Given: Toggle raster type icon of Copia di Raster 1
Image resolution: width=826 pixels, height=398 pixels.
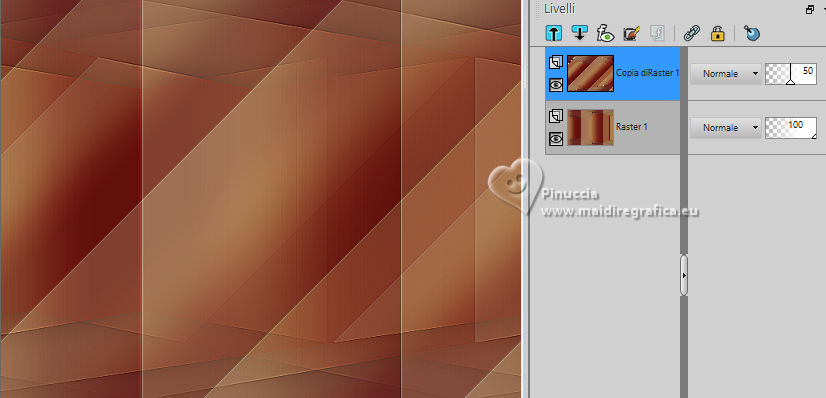Looking at the screenshot, I should (x=556, y=63).
